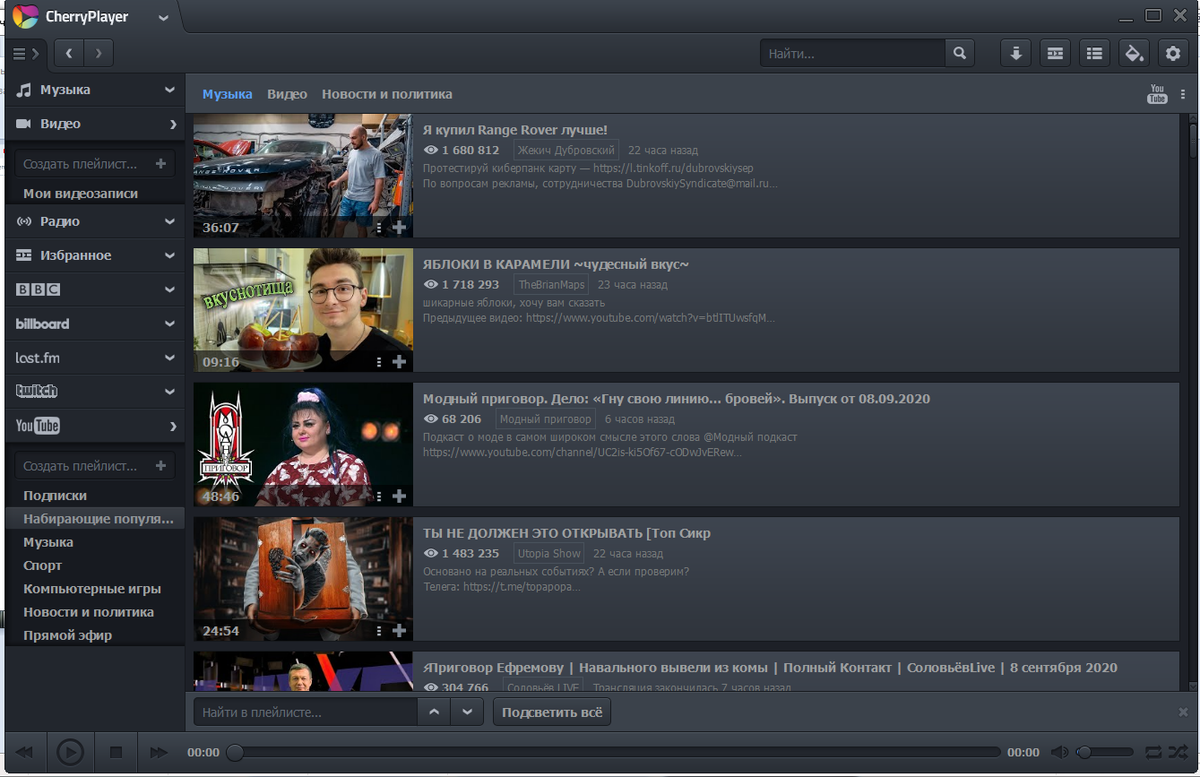This screenshot has height=777, width=1200.
Task: Click the Найти в плейлисте search field
Action: tap(305, 712)
